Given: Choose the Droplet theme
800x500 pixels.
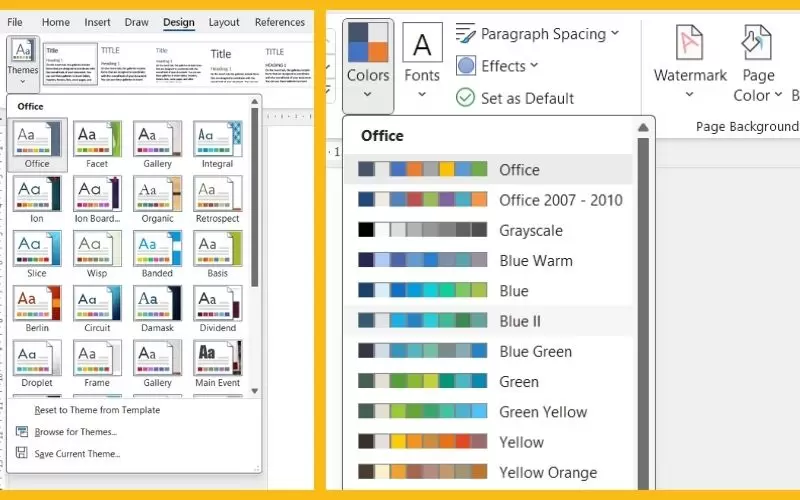Looking at the screenshot, I should coord(37,363).
